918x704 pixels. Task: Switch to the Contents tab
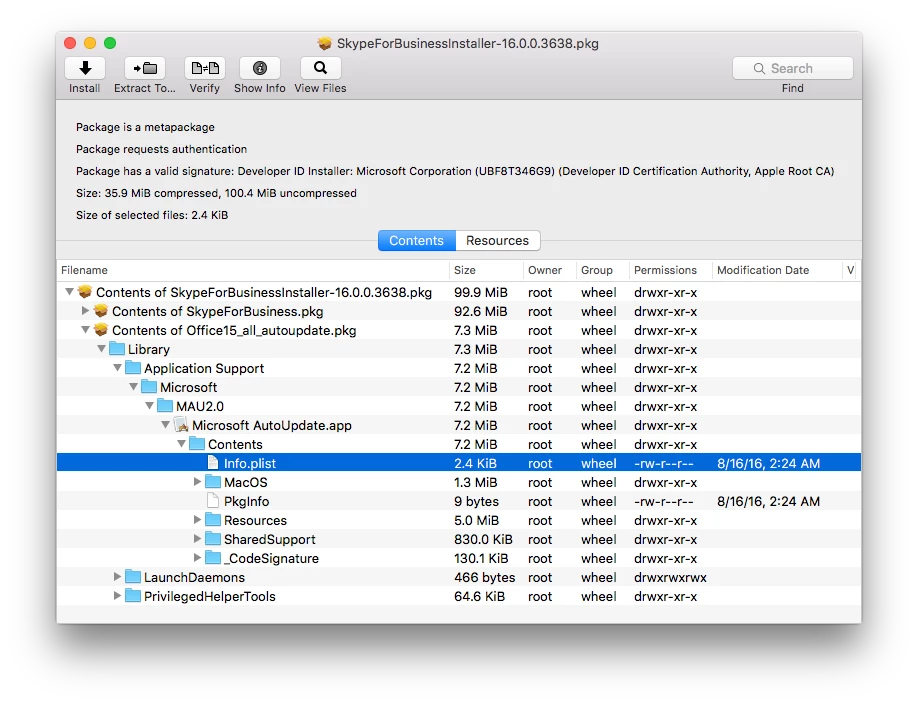point(416,241)
